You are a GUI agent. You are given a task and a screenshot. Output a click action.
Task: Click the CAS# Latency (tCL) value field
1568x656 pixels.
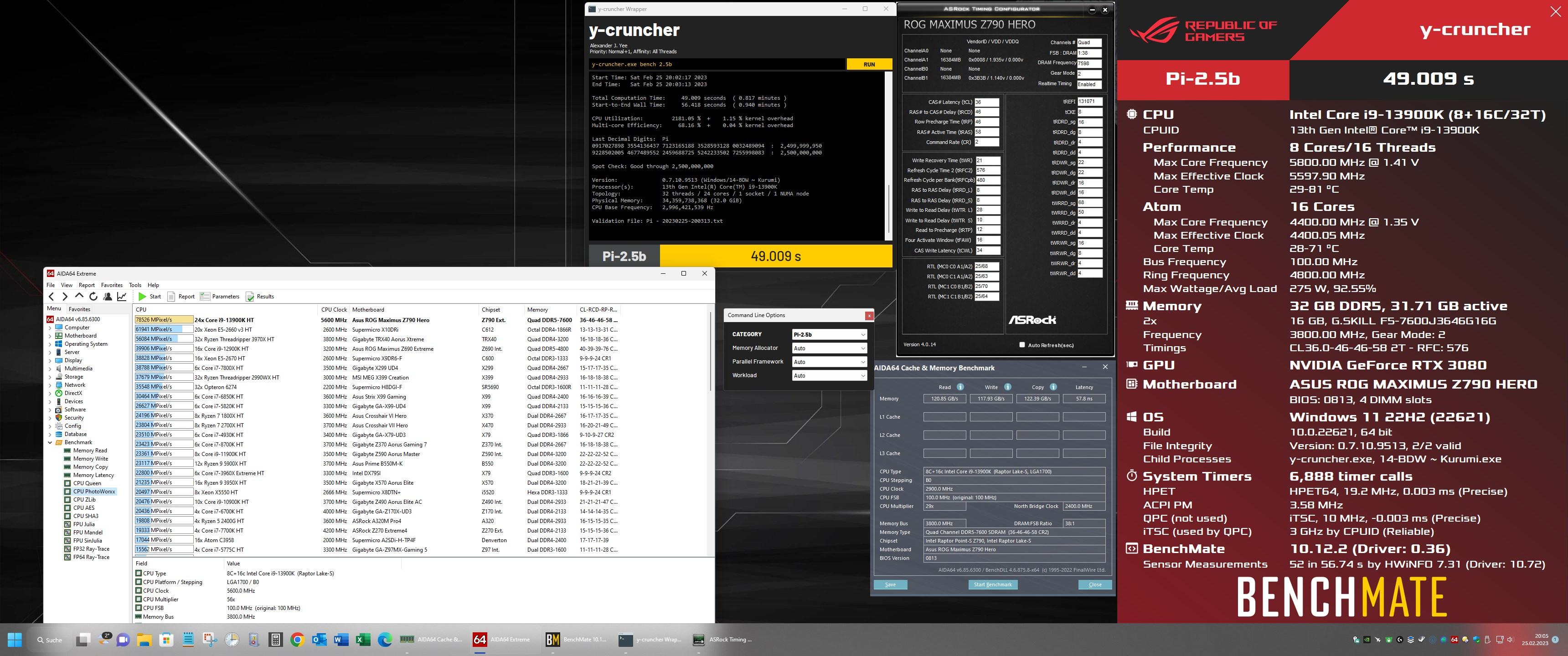[x=987, y=102]
